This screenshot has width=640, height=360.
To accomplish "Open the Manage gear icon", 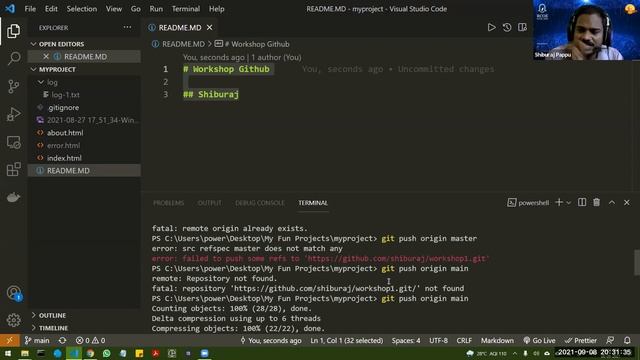I will (x=13, y=320).
